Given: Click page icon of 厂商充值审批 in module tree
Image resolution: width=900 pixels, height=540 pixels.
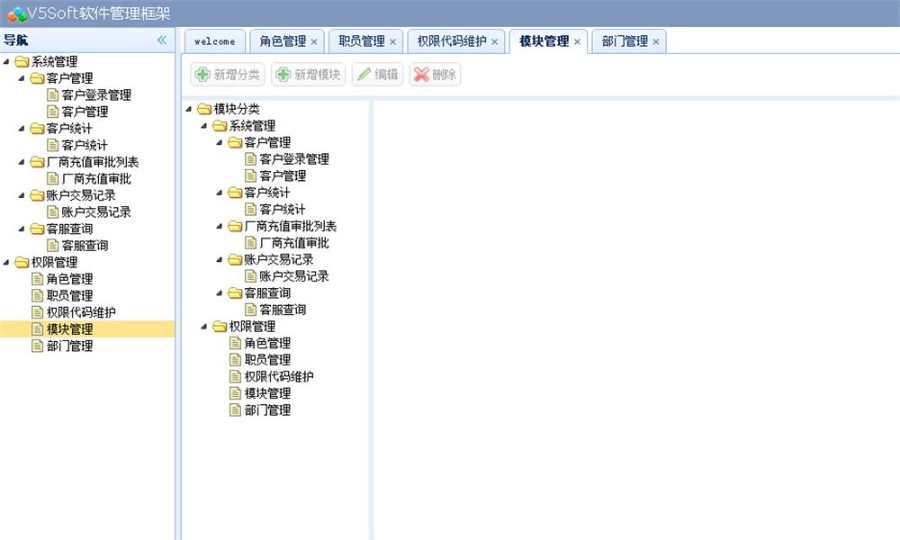Looking at the screenshot, I should point(251,243).
